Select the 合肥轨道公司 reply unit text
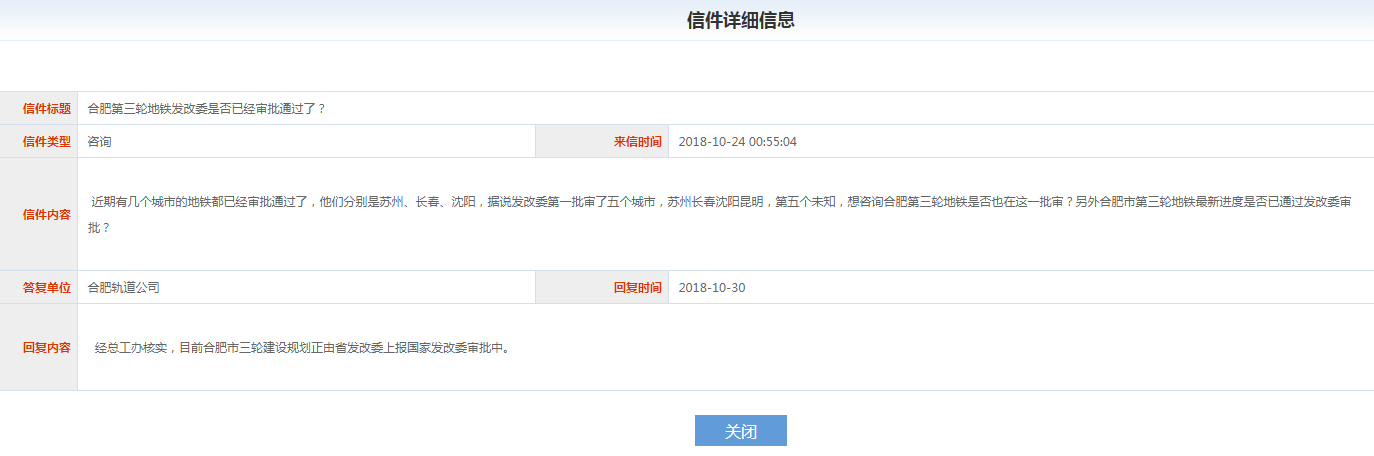This screenshot has width=1374, height=456. (x=124, y=288)
